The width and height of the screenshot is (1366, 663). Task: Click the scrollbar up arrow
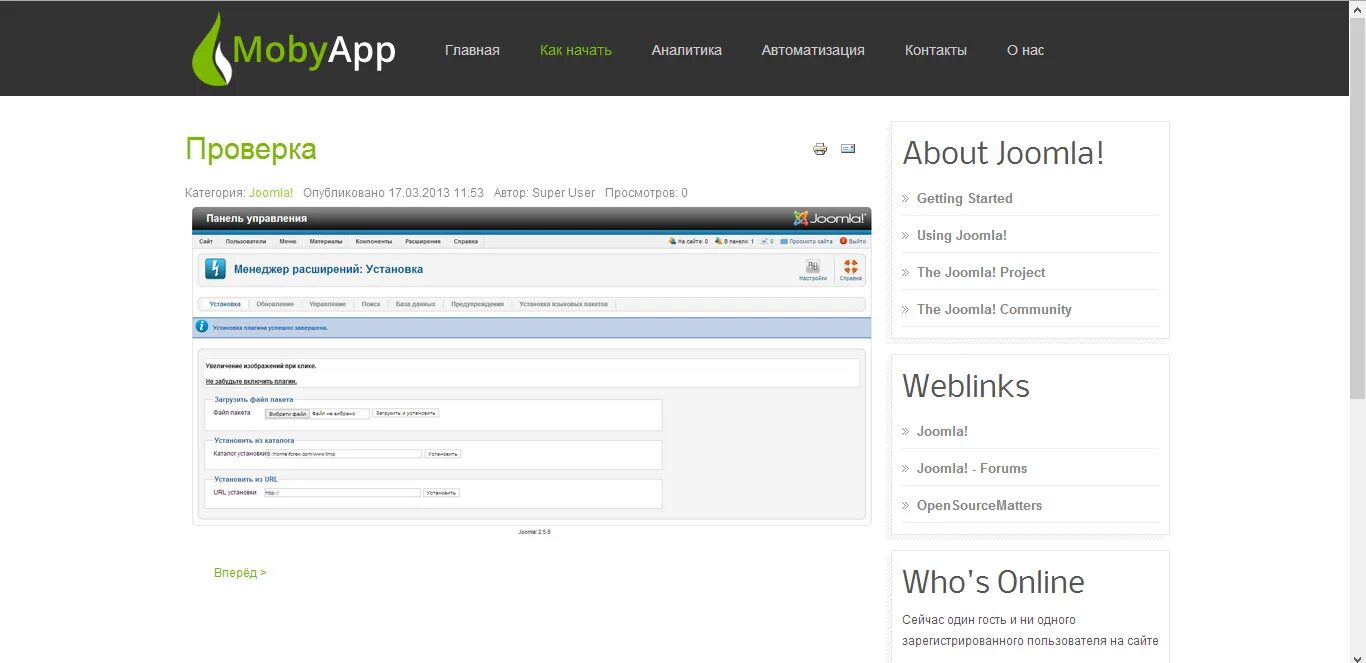(1357, 7)
